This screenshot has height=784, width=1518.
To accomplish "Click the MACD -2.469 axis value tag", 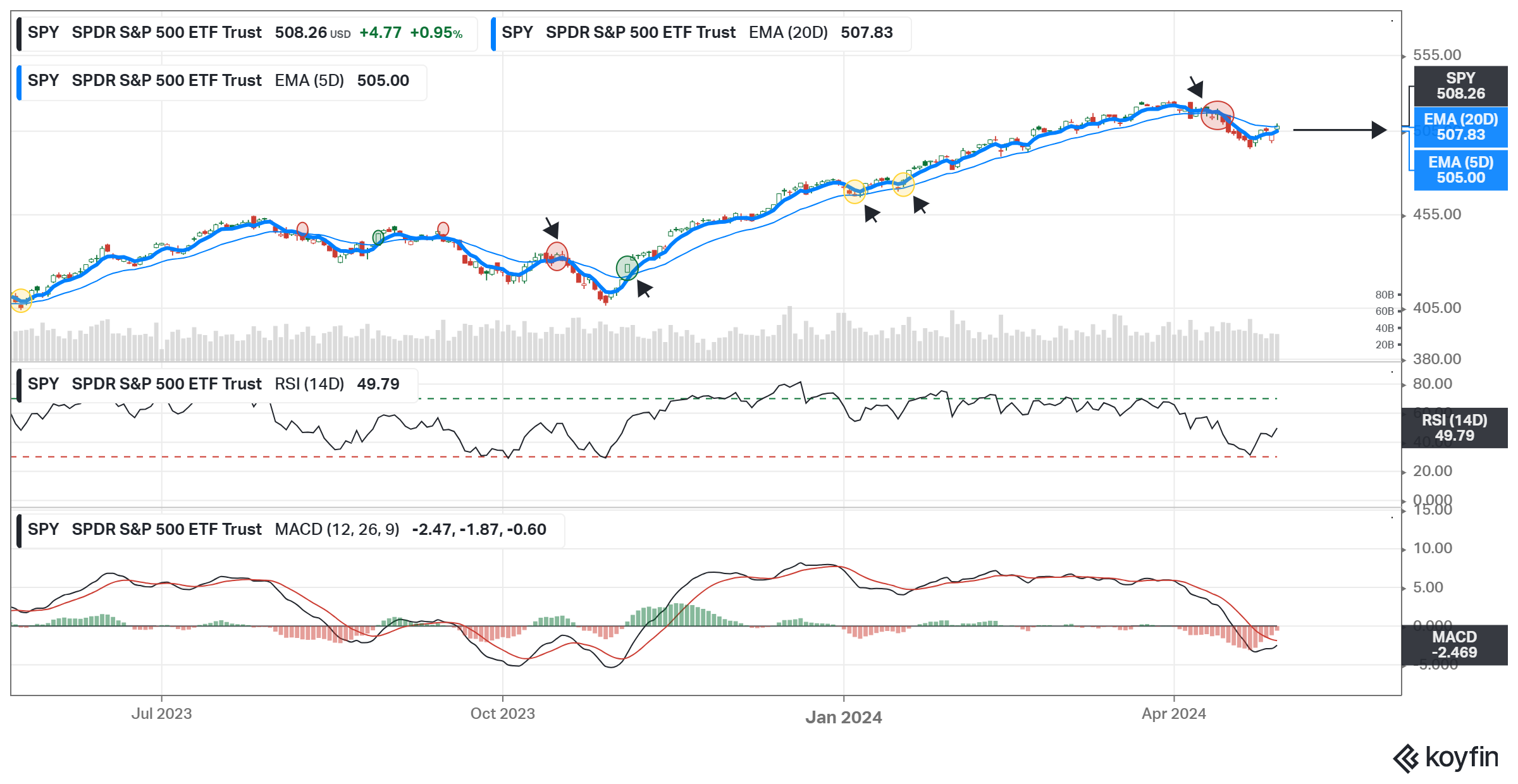I will pyautogui.click(x=1454, y=645).
